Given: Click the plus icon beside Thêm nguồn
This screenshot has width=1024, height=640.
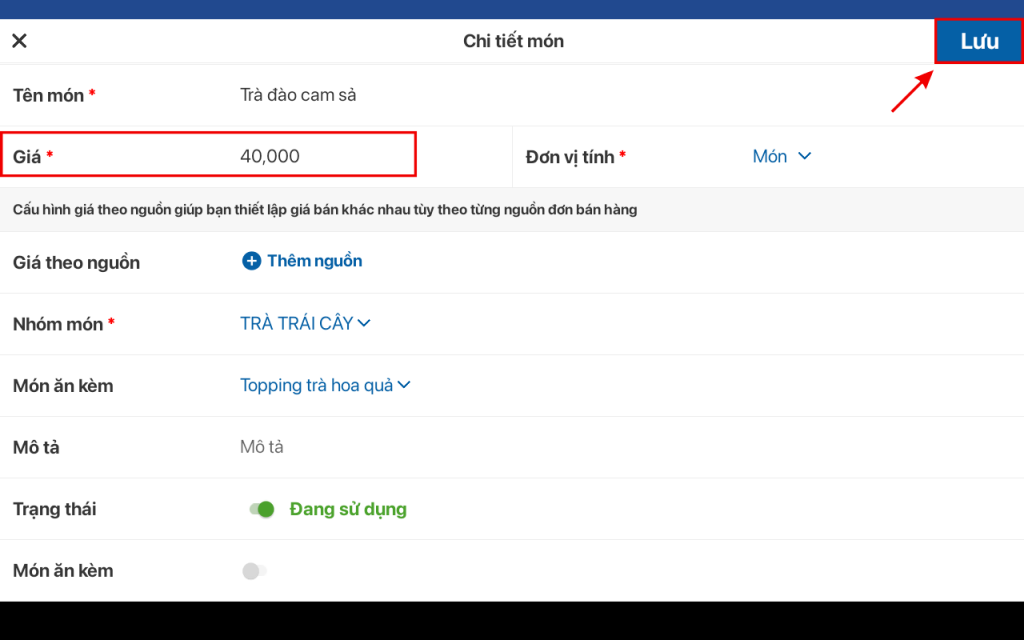Looking at the screenshot, I should (x=251, y=261).
